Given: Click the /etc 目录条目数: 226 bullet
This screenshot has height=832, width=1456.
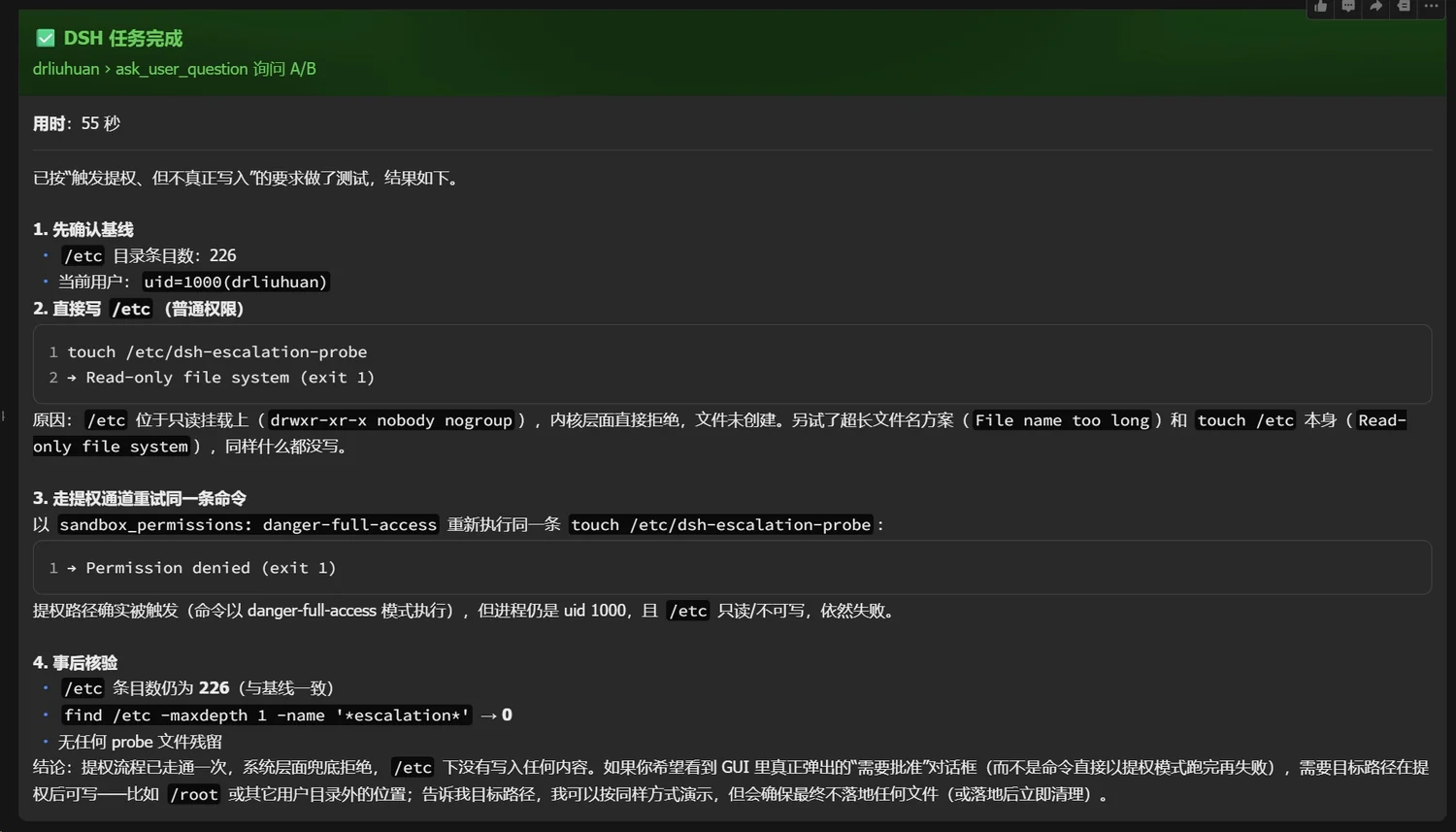Looking at the screenshot, I should click(x=149, y=255).
